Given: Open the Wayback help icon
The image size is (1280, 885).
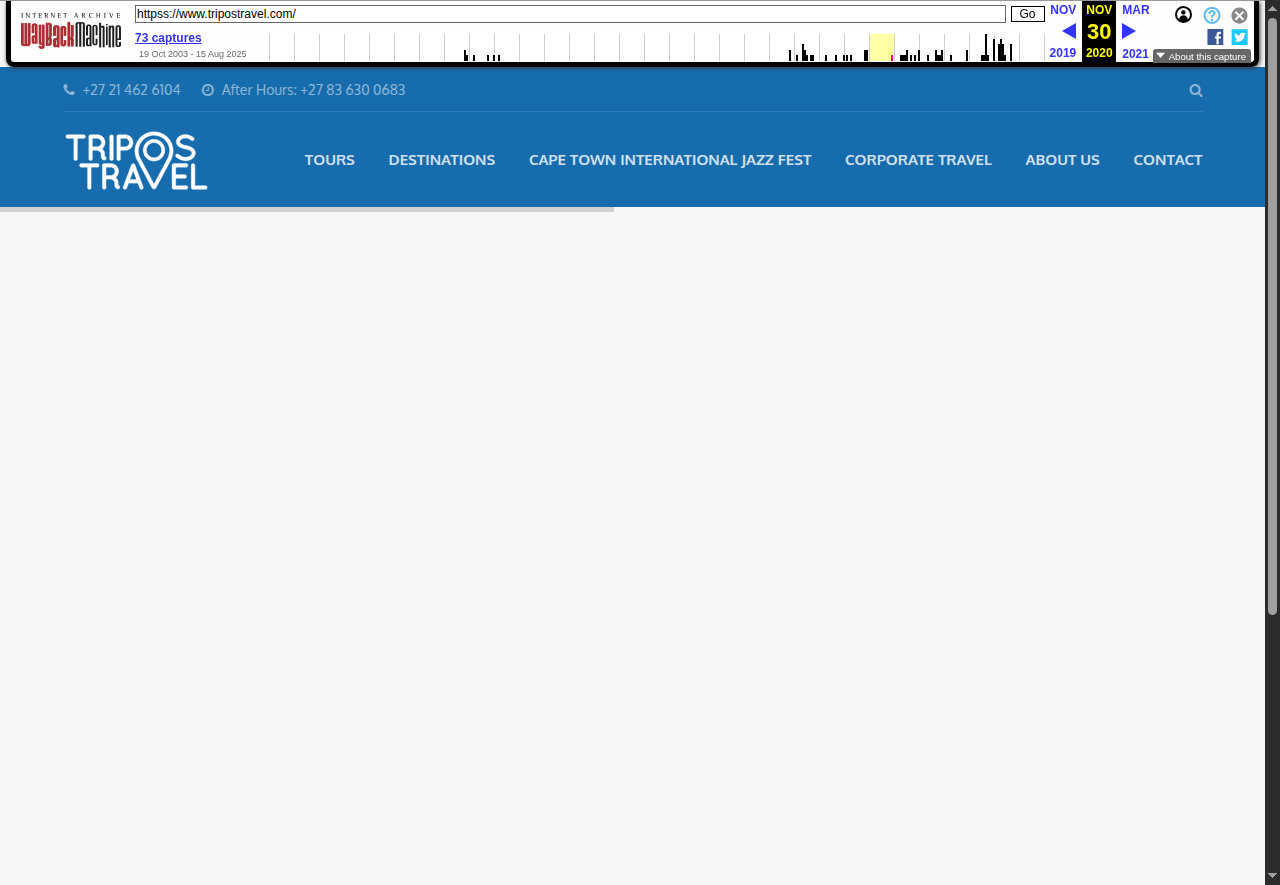Looking at the screenshot, I should [1211, 15].
